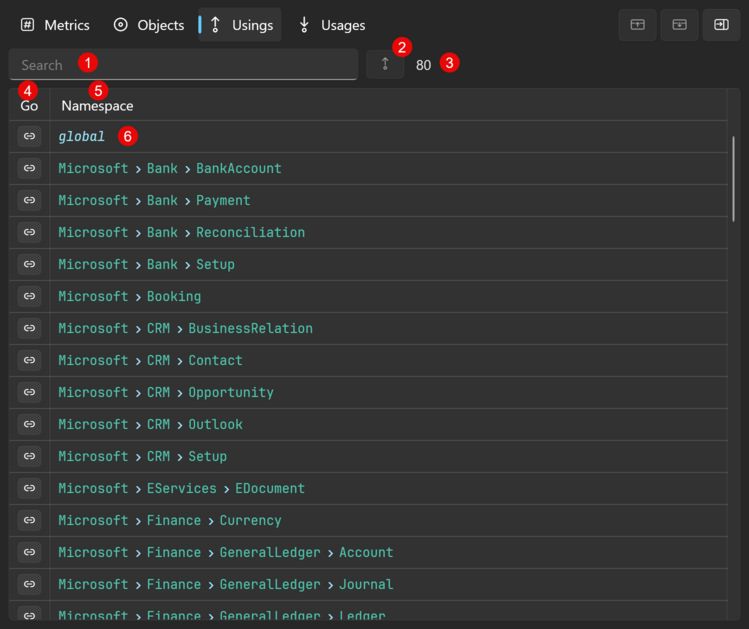Click the link icon for Microsoft Bank BankAccount

click(x=29, y=168)
